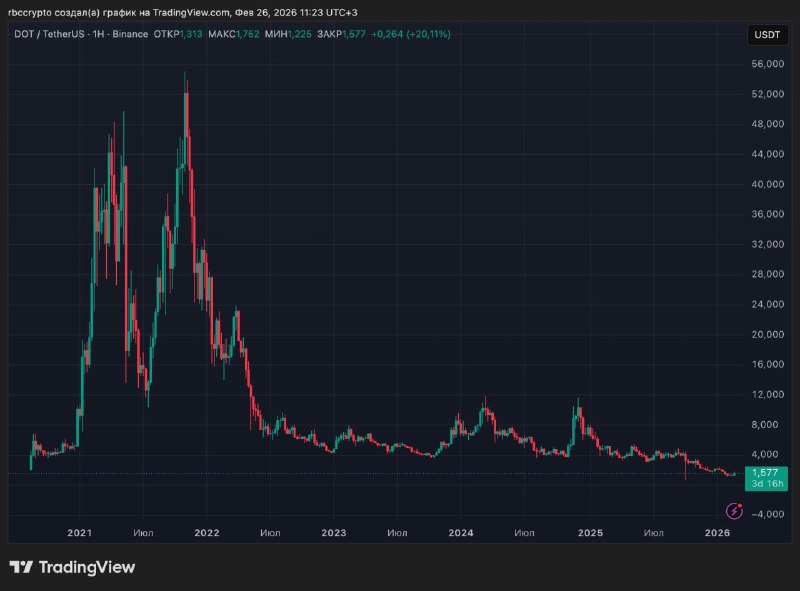Viewport: 800px width, 591px height.
Task: Select the 2026 label on time axis
Action: [x=716, y=534]
